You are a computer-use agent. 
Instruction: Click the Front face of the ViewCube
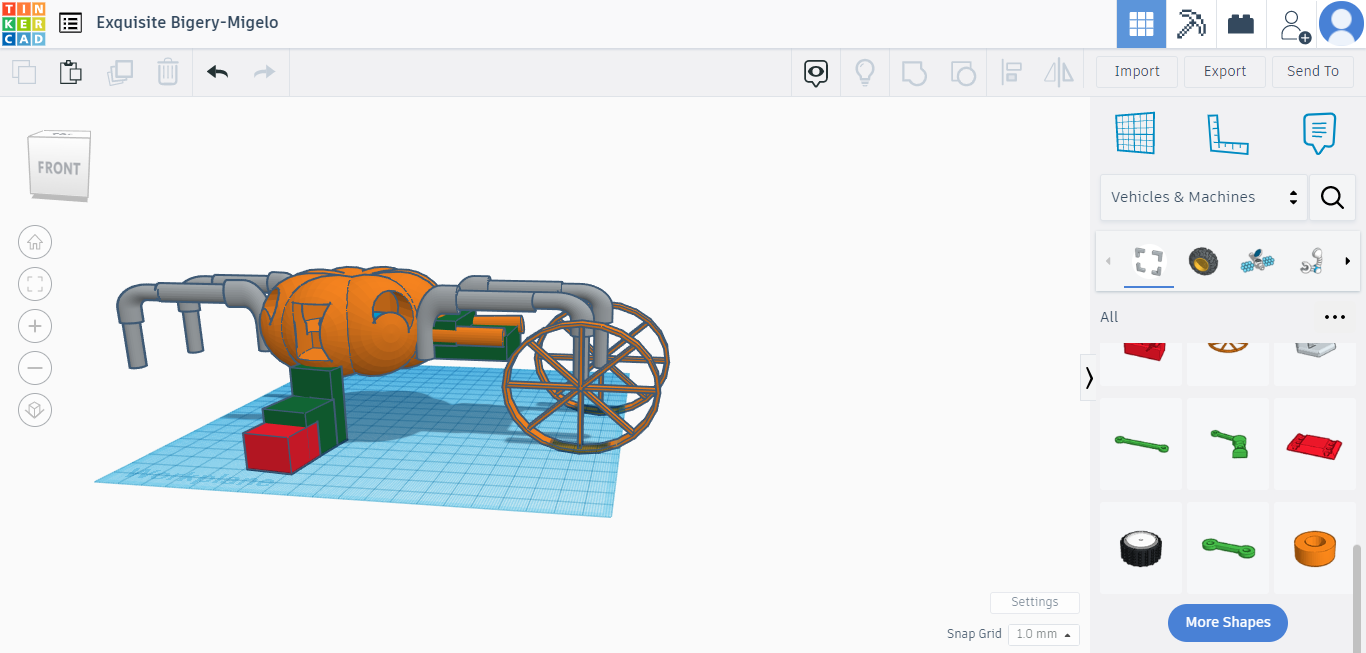[x=59, y=166]
